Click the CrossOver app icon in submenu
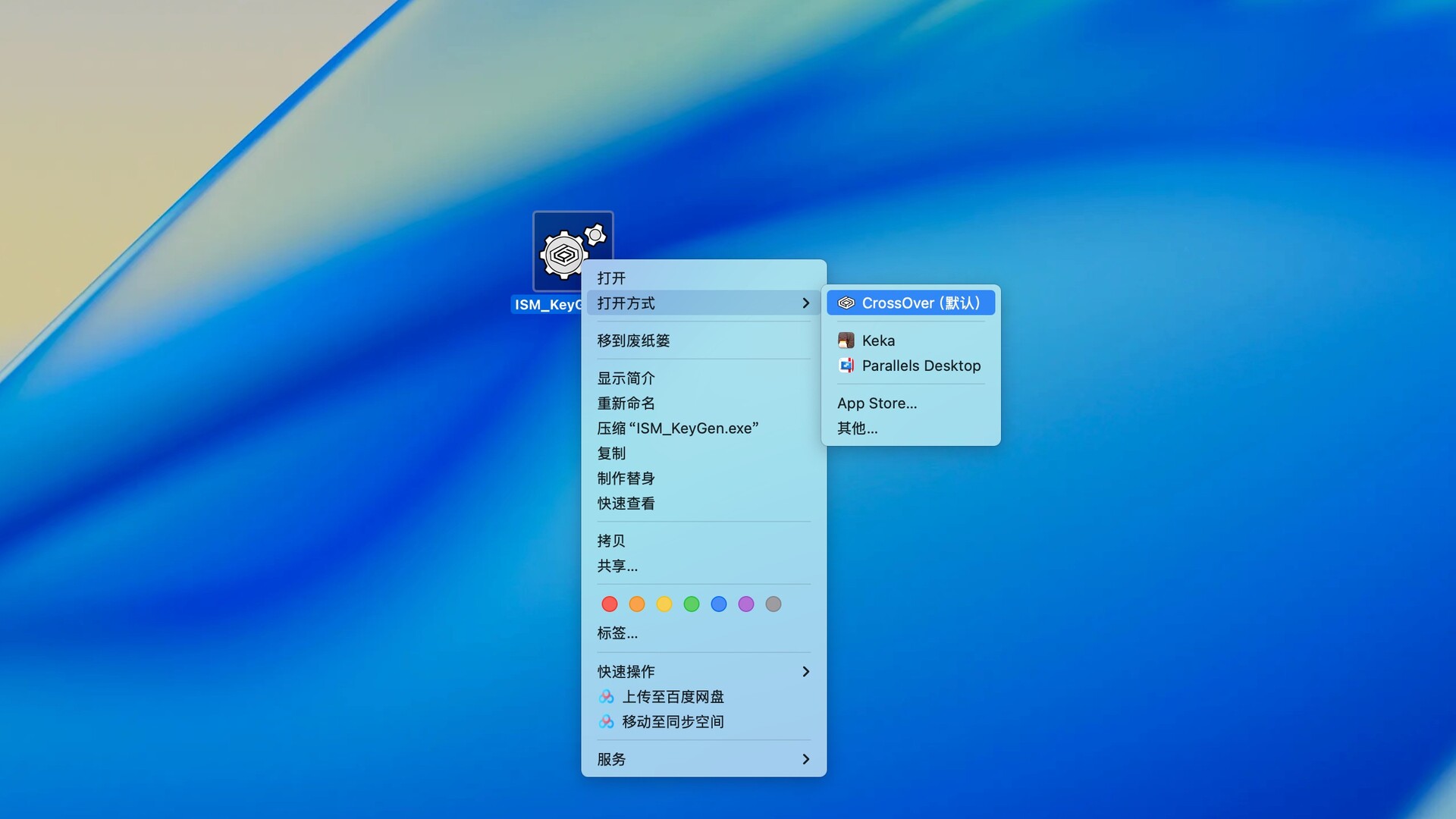Image resolution: width=1456 pixels, height=819 pixels. (x=846, y=303)
